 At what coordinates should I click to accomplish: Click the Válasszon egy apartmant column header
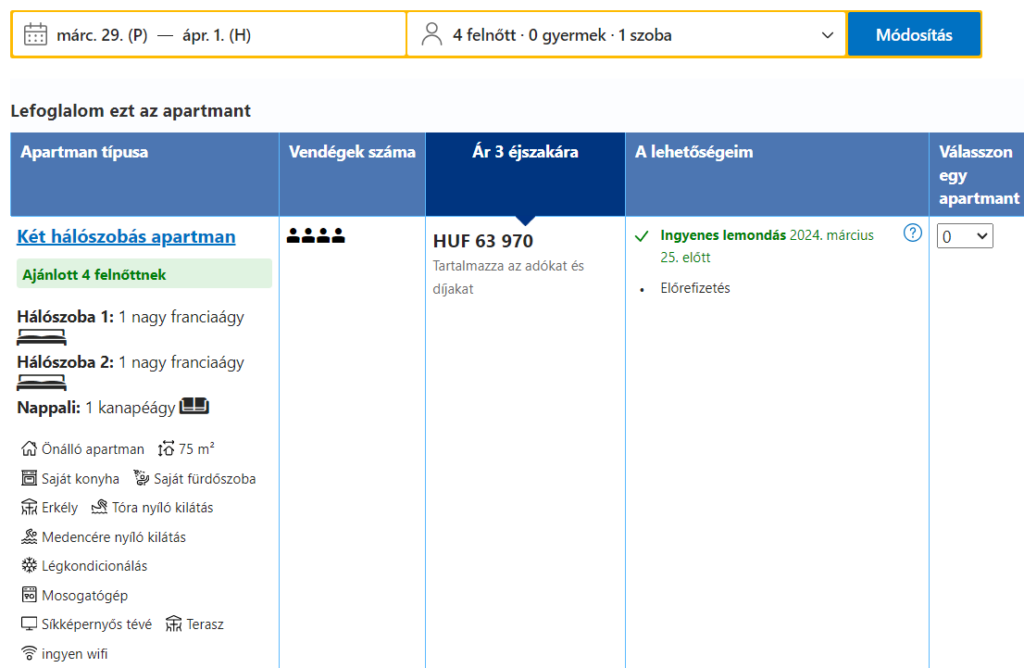pos(979,175)
